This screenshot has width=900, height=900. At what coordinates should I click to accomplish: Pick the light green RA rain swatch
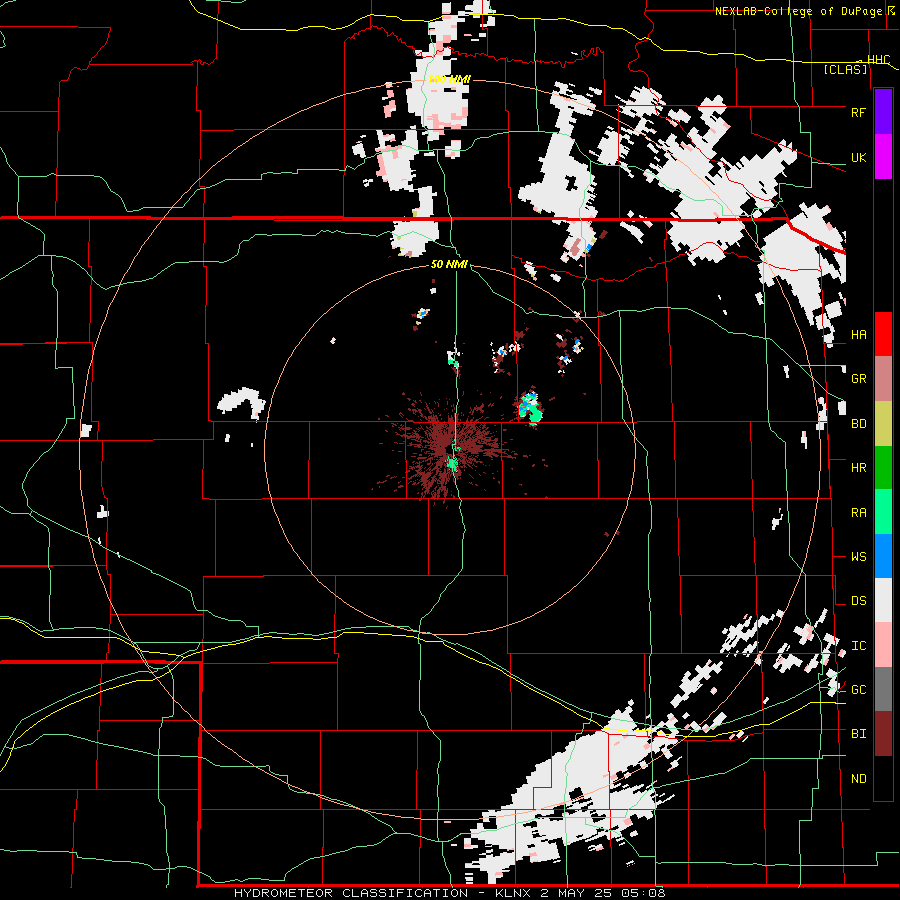(x=883, y=511)
